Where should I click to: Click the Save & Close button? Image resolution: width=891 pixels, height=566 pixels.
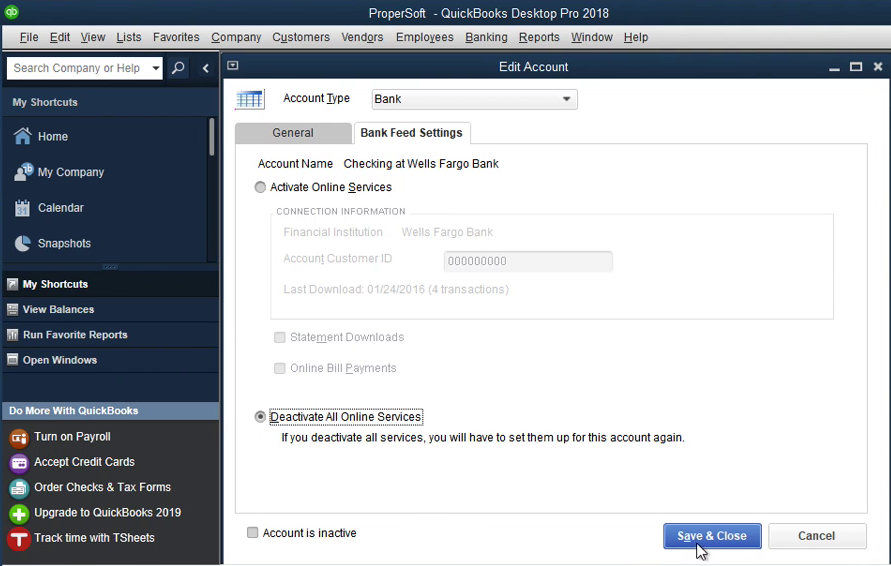pyautogui.click(x=712, y=536)
